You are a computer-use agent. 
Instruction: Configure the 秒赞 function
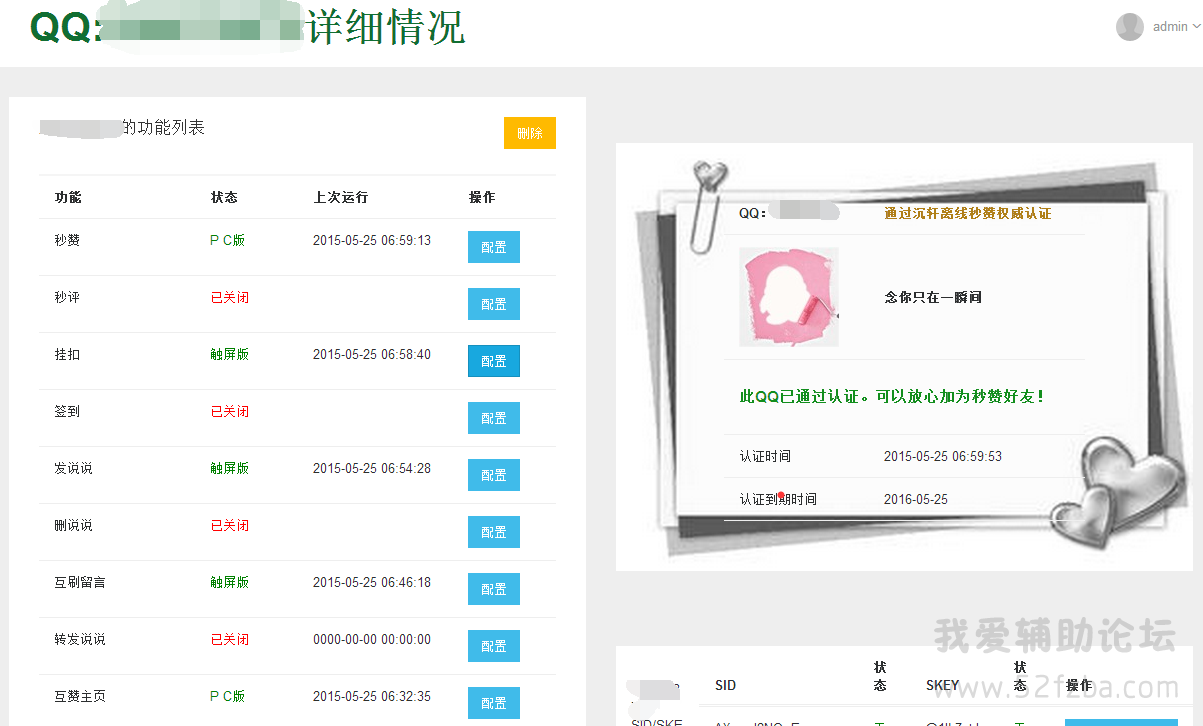point(494,247)
